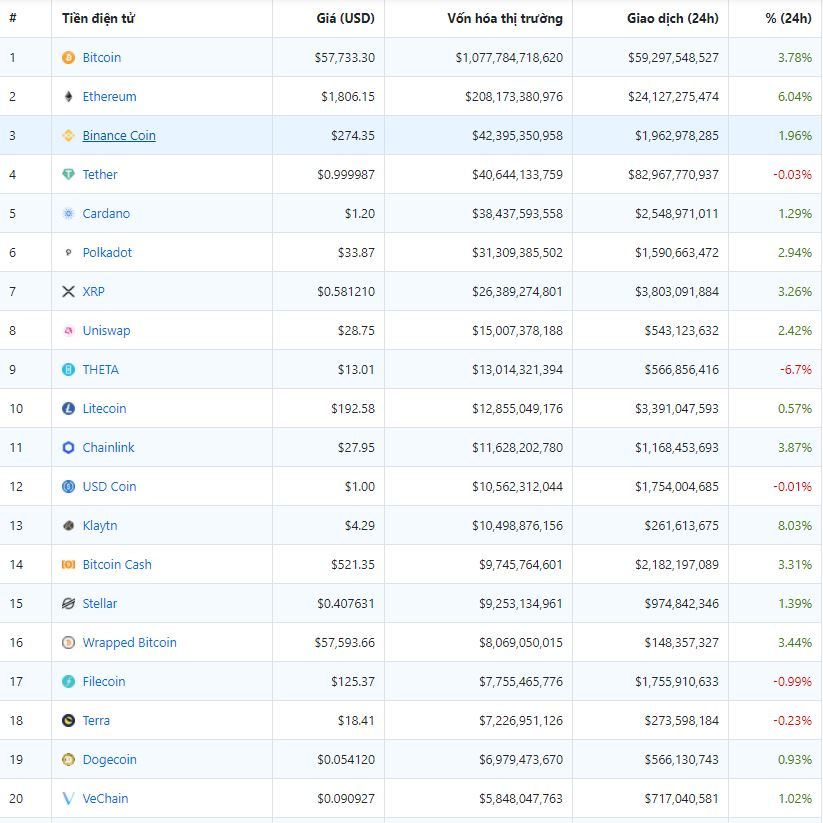The width and height of the screenshot is (823, 823).
Task: Open the Bitcoin link
Action: (102, 57)
